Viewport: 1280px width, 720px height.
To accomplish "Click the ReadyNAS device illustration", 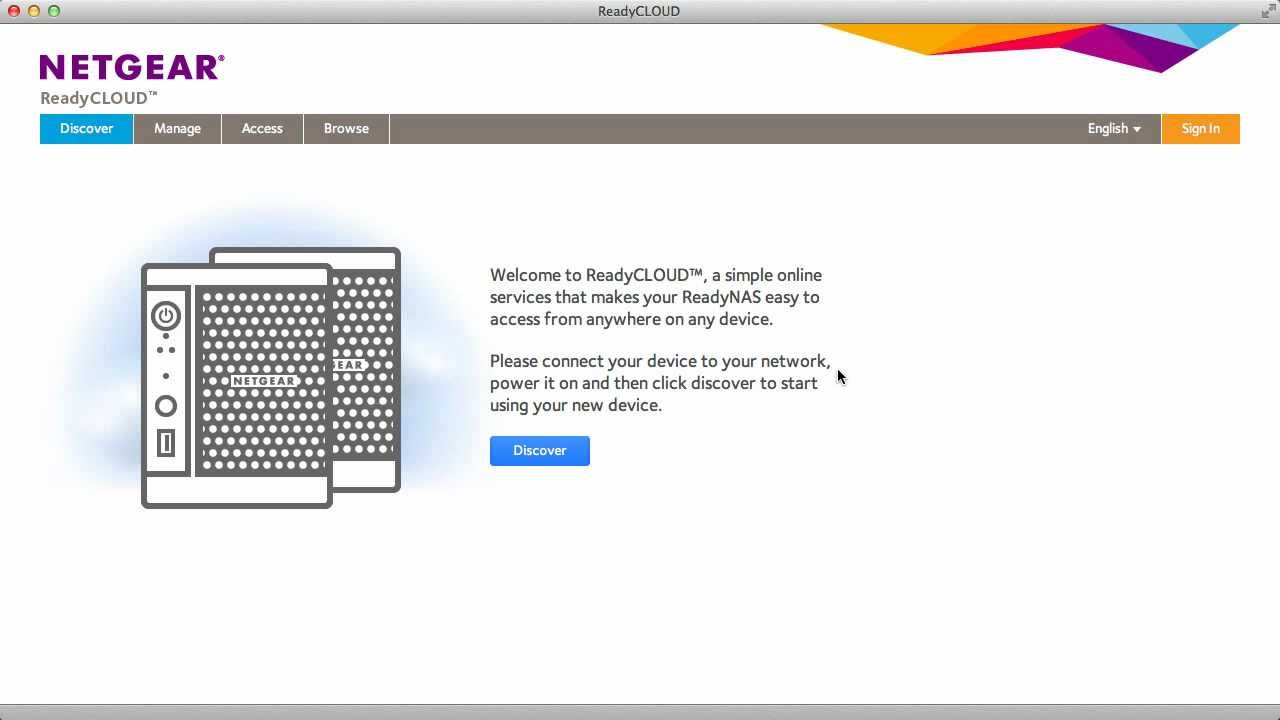I will 271,378.
